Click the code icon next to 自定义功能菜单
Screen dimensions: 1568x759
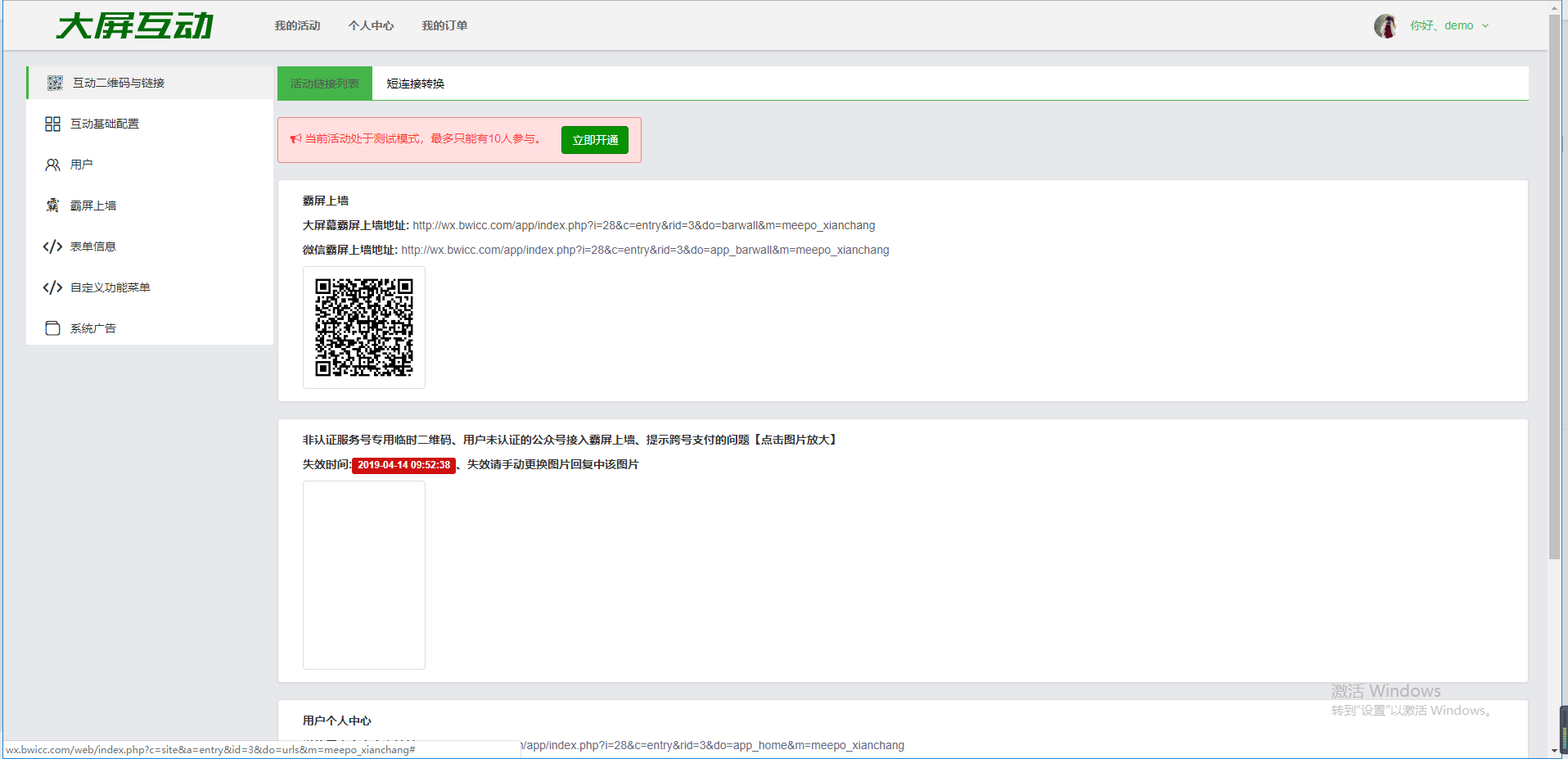point(52,287)
